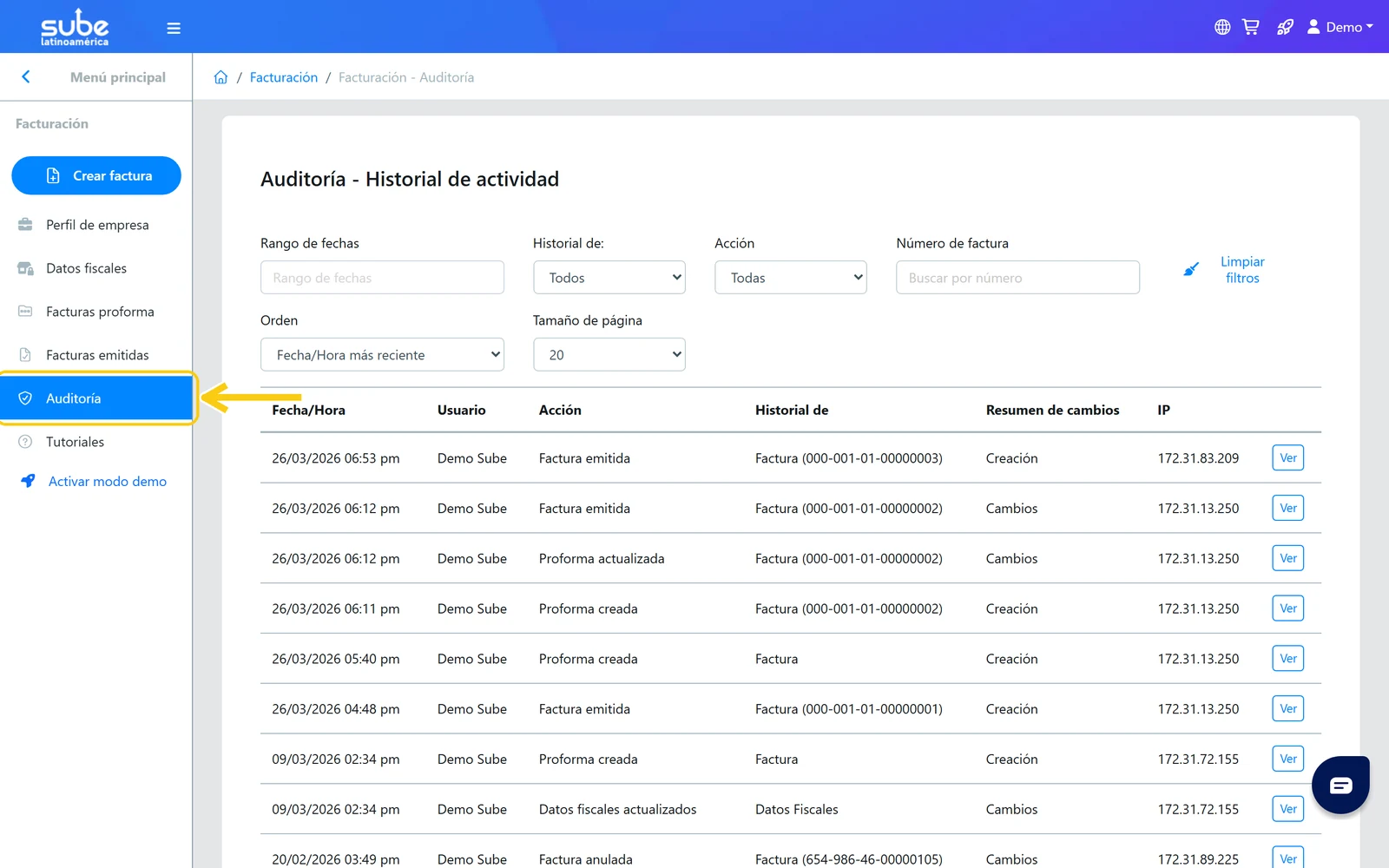Click the Datos Fiscales history cell
This screenshot has width=1389, height=868.
coord(797,809)
